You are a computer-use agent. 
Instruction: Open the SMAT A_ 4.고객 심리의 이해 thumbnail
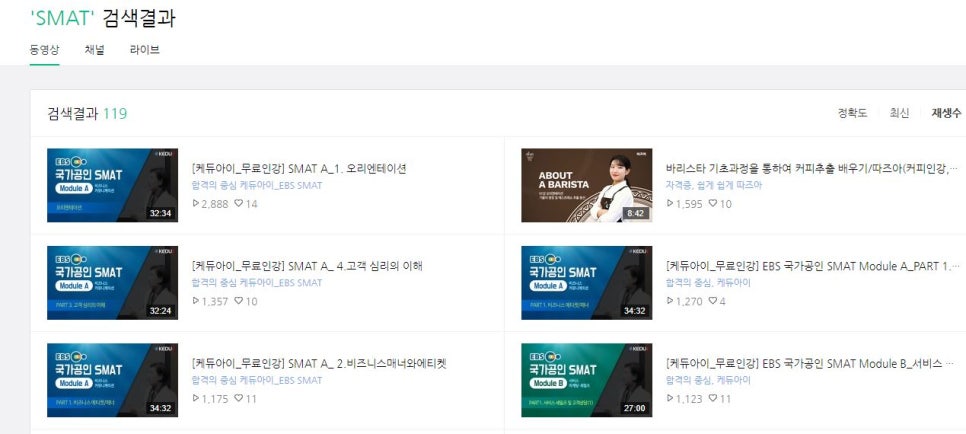pyautogui.click(x=113, y=283)
